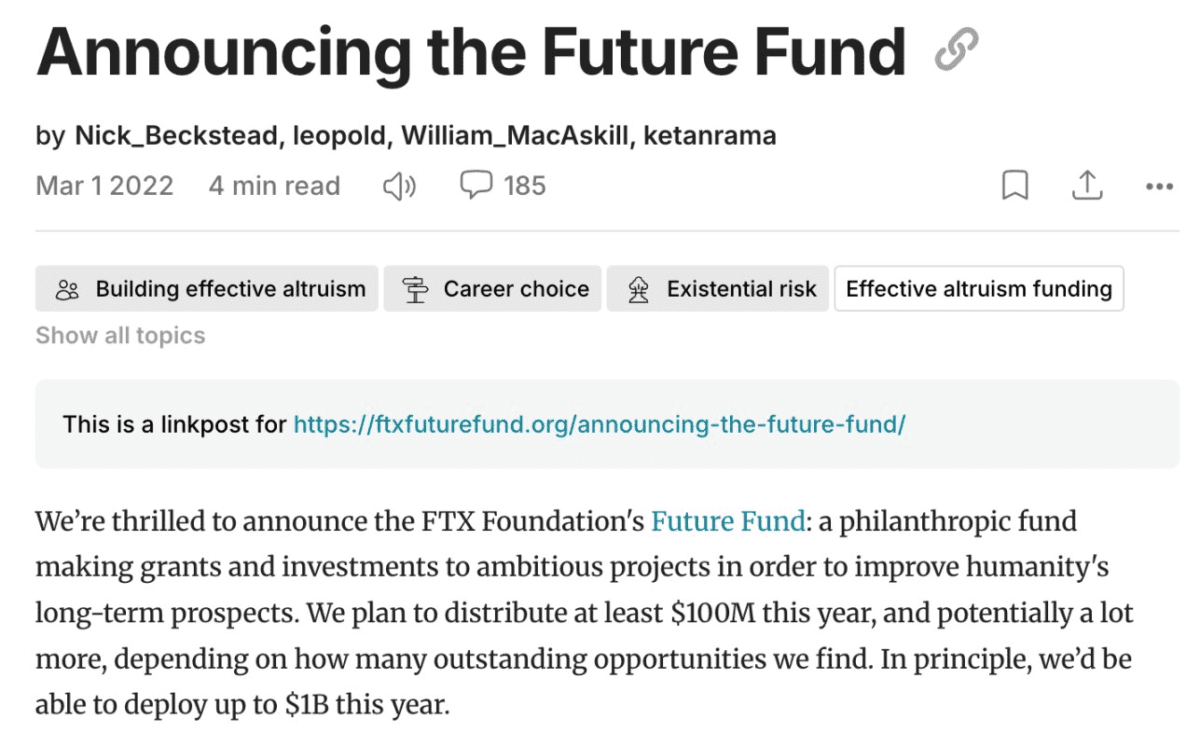1200x734 pixels.
Task: Expand Show all topics
Action: click(x=120, y=336)
